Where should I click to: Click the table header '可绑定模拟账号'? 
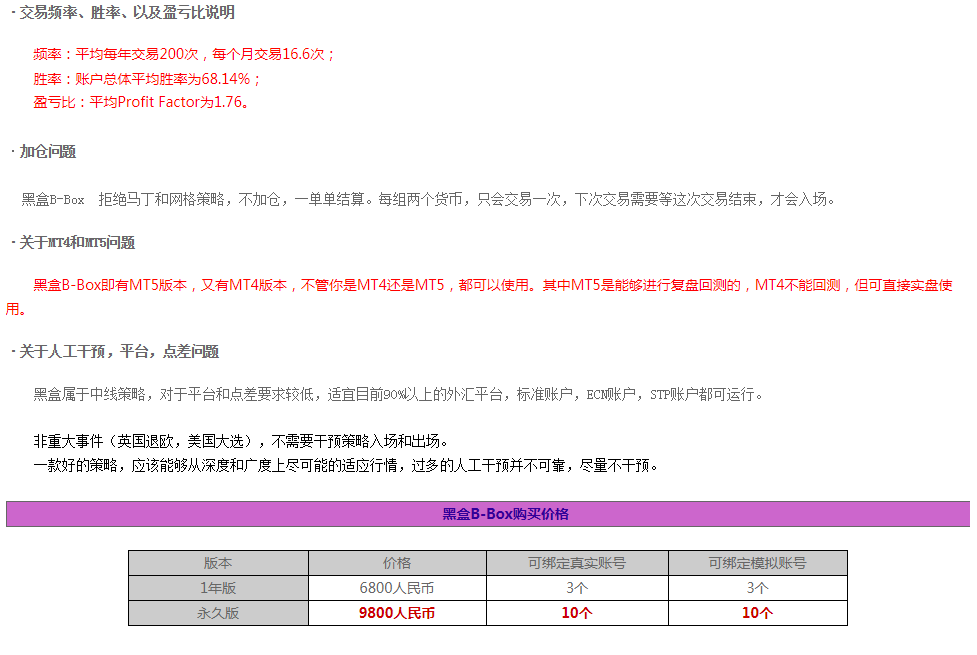coord(758,563)
